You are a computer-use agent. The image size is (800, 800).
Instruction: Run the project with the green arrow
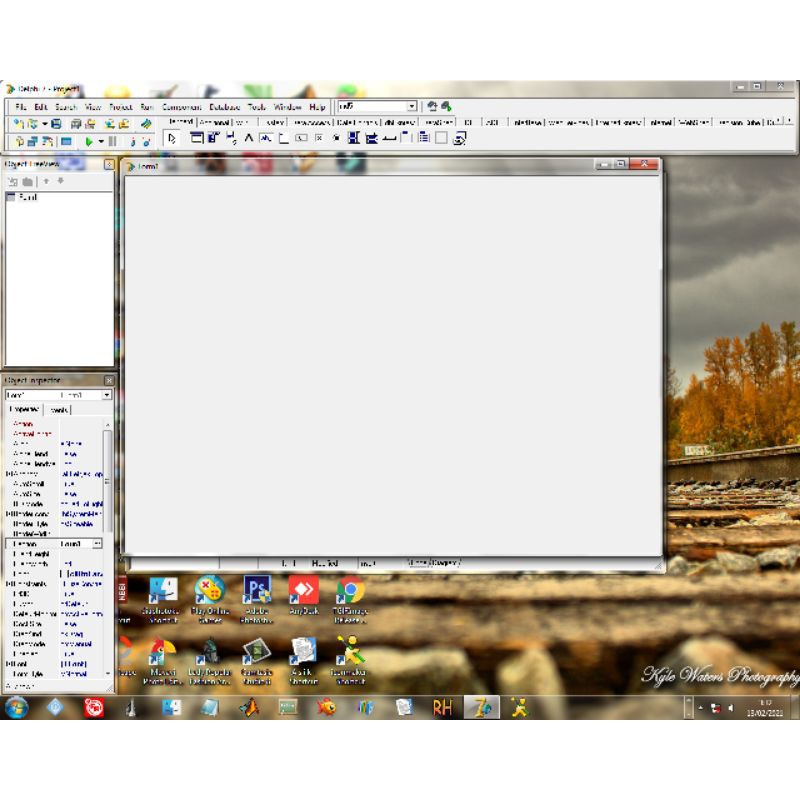(89, 141)
